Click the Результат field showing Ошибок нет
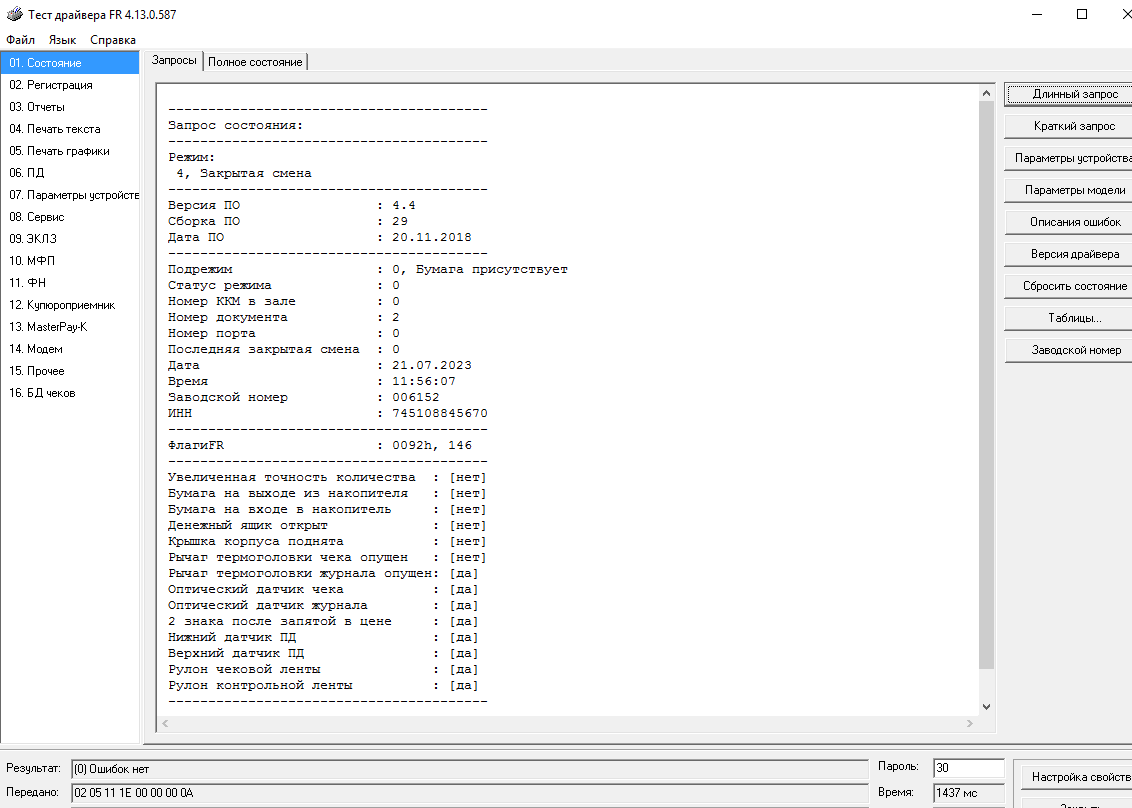1132x808 pixels. click(x=469, y=769)
